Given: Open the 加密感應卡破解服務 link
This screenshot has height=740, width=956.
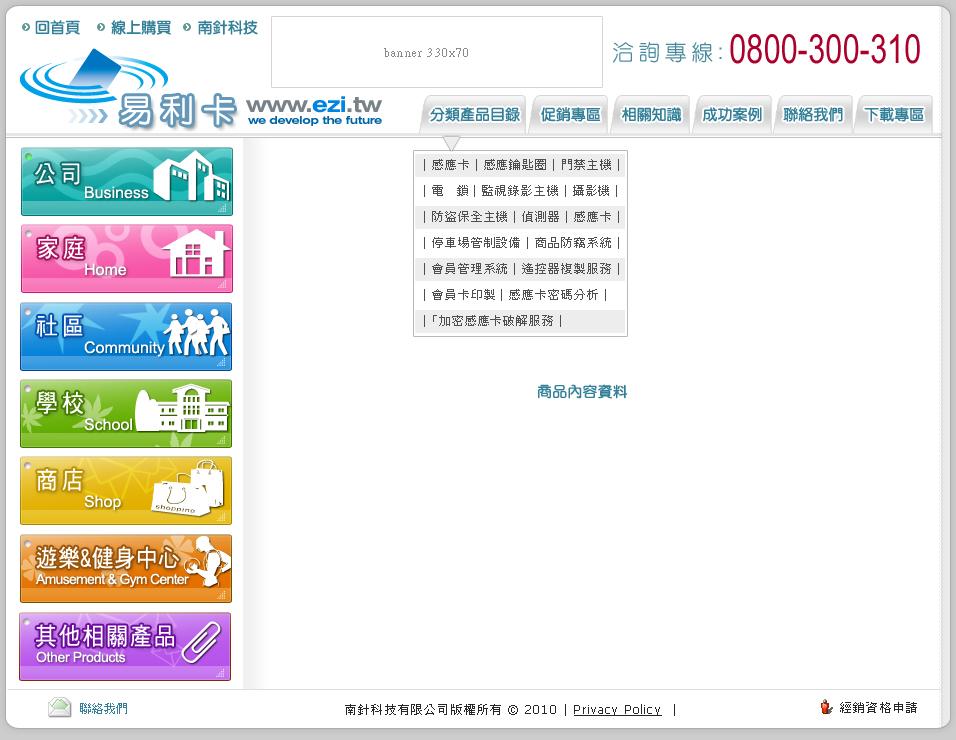Looking at the screenshot, I should [x=492, y=321].
